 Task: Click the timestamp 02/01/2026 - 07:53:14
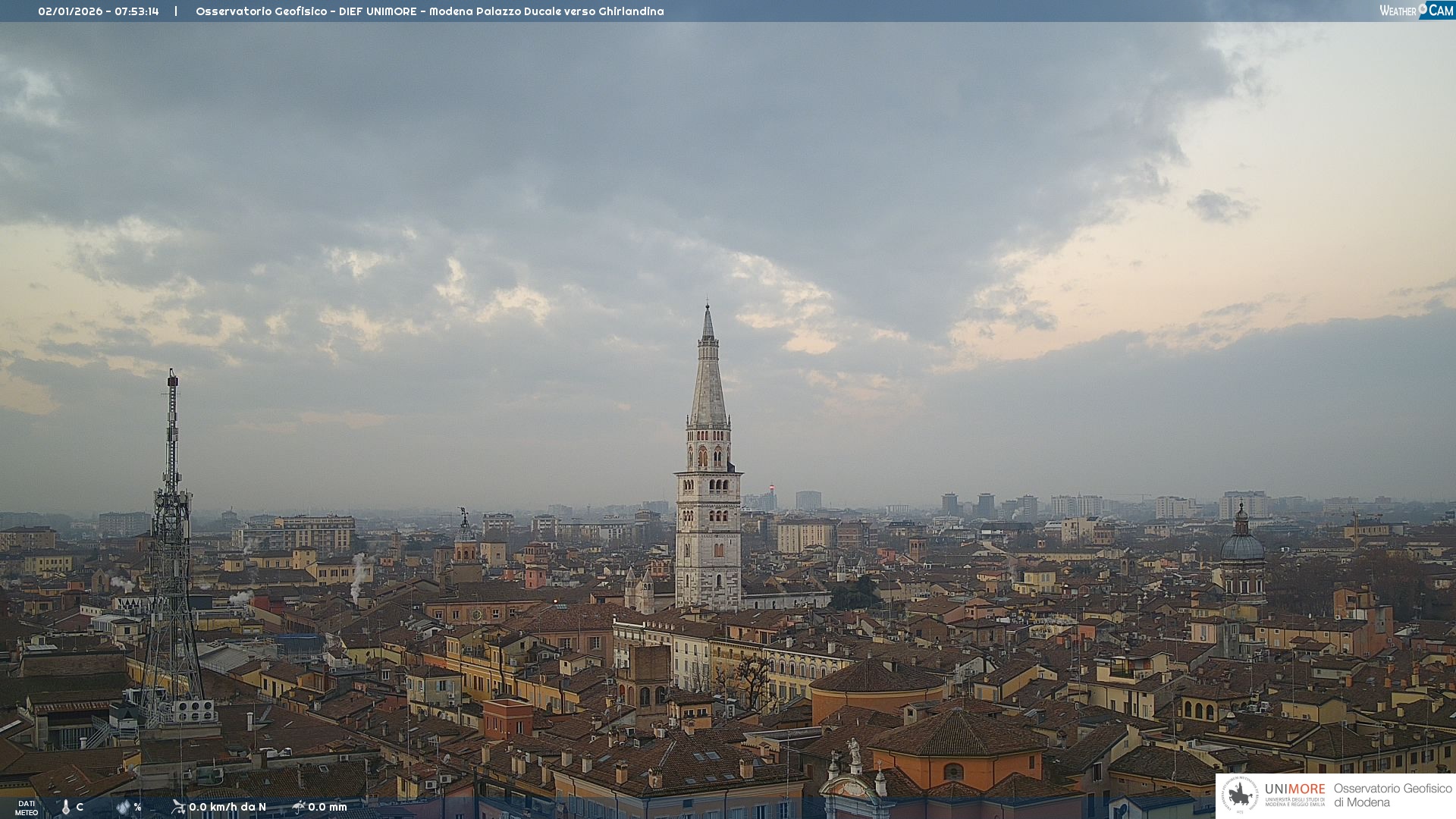pos(99,11)
